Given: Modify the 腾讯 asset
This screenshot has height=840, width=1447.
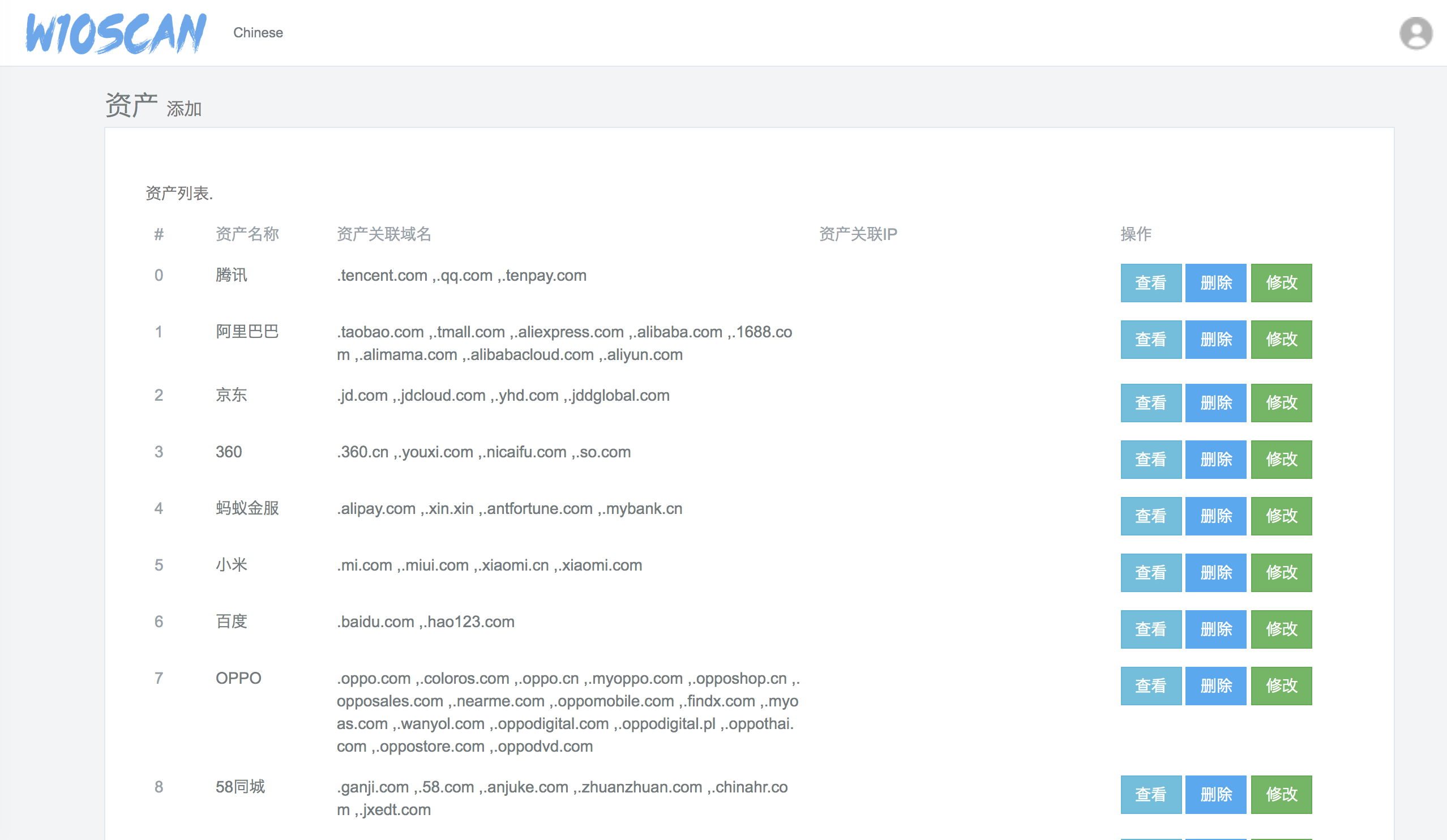Looking at the screenshot, I should click(x=1281, y=282).
